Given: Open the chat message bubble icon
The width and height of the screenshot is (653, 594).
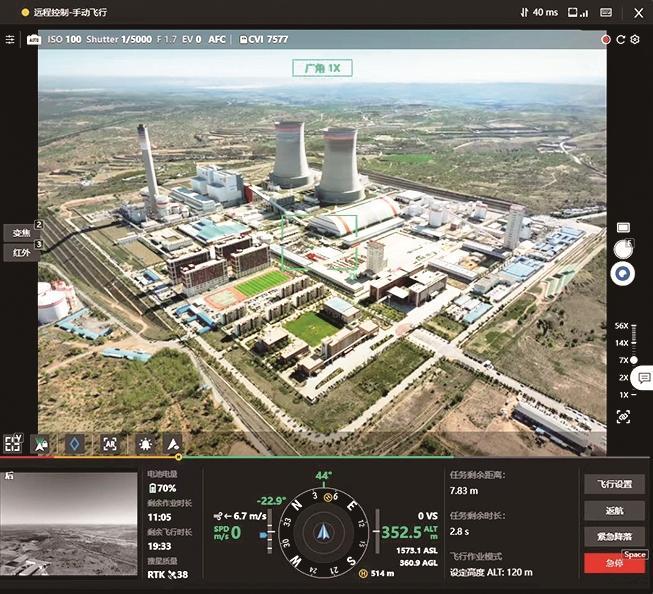Looking at the screenshot, I should (x=643, y=378).
